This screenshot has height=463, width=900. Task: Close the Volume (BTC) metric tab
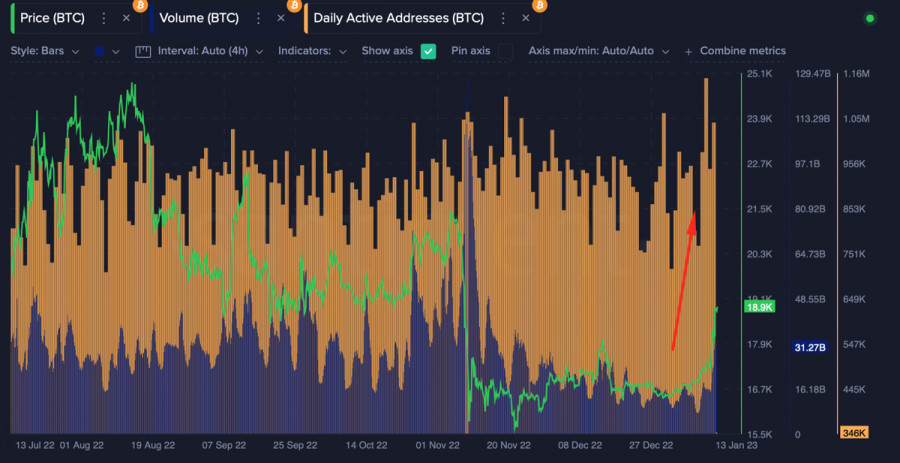pos(281,18)
